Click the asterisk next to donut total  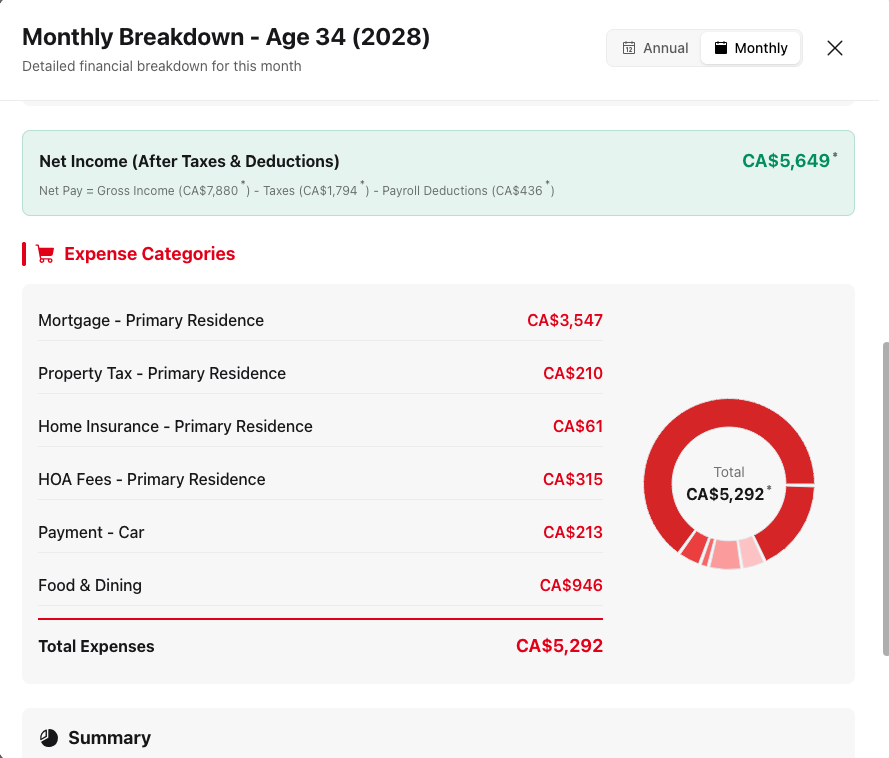pos(769,489)
